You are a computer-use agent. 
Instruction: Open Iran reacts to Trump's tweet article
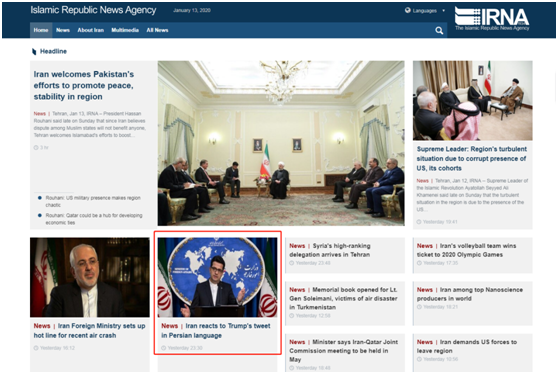(216, 331)
